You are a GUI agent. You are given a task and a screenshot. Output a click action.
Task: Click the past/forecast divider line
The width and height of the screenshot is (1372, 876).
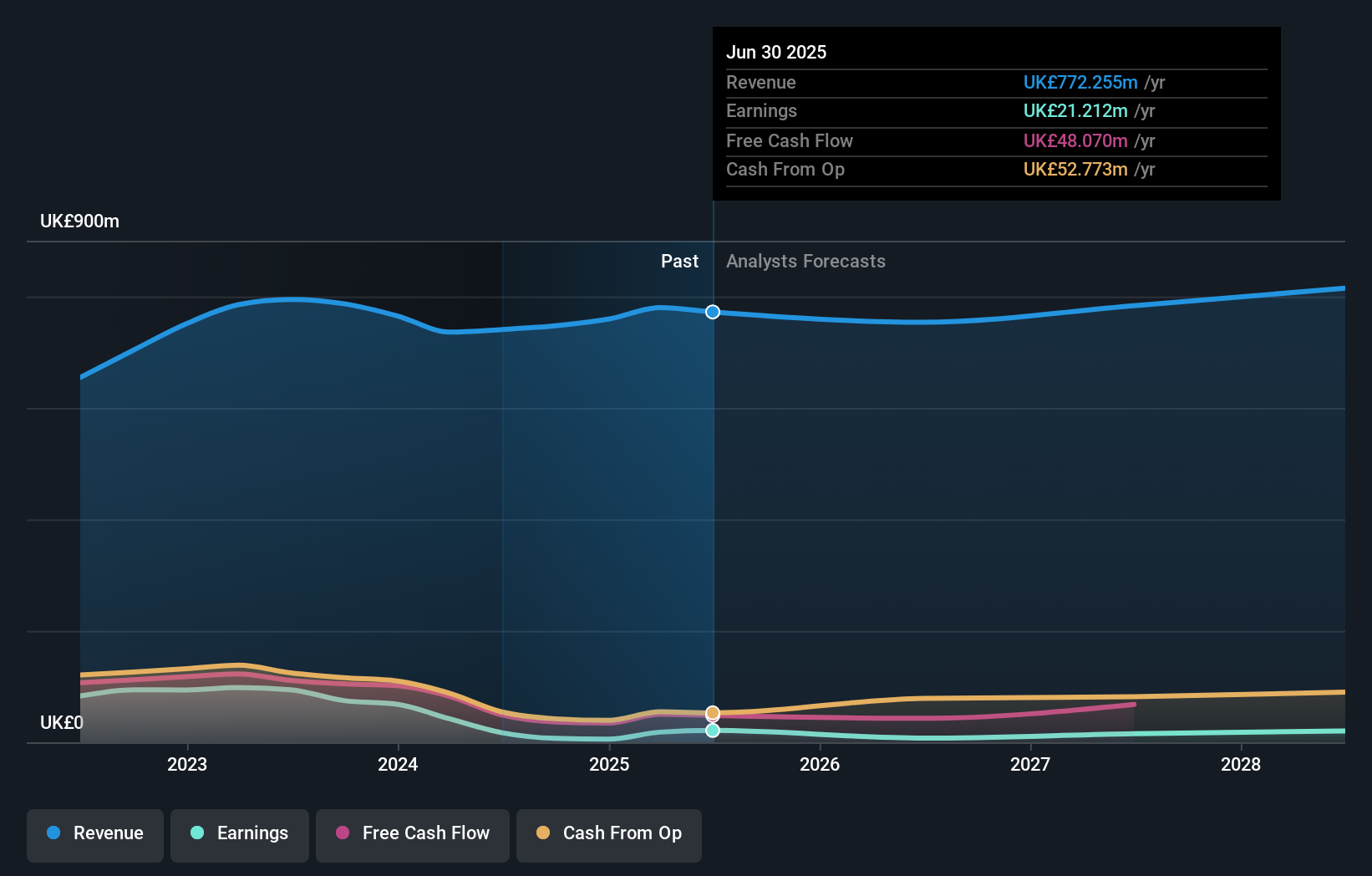pos(713,502)
